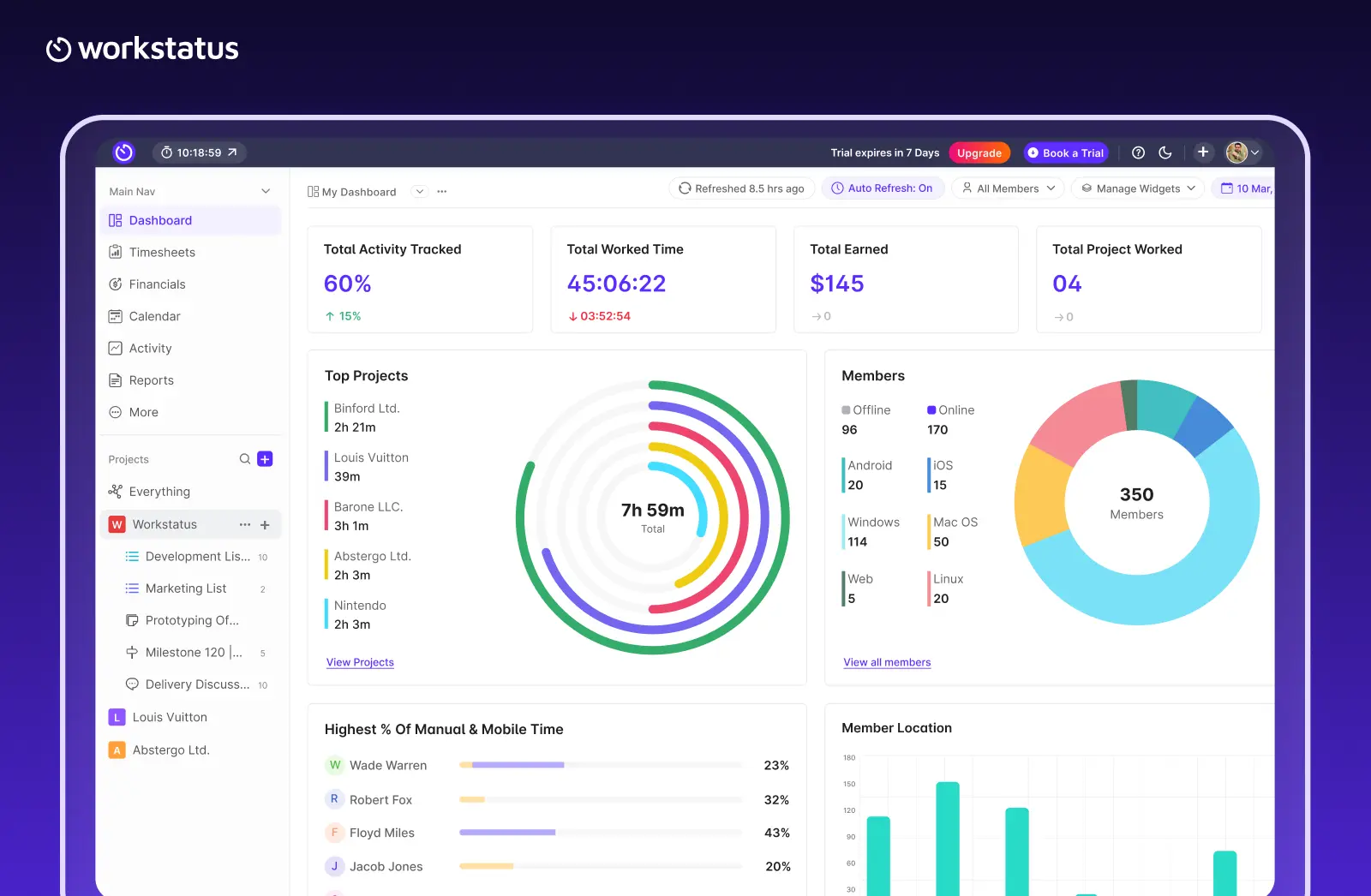The image size is (1371, 896).
Task: Toggle dark mode moon icon
Action: 1165,152
